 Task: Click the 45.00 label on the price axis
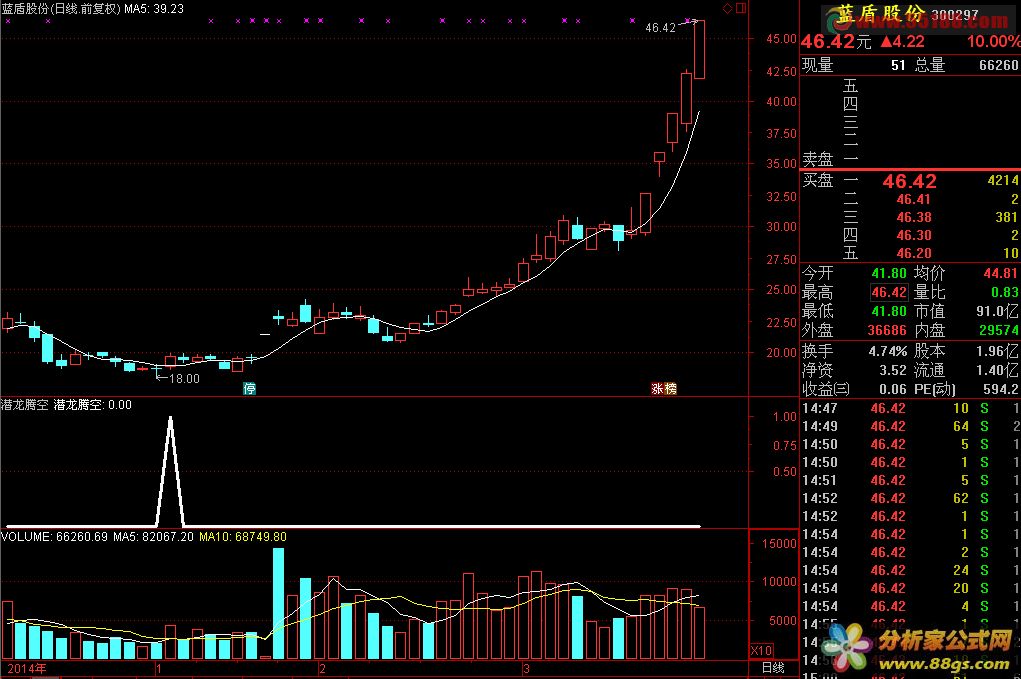(x=781, y=39)
